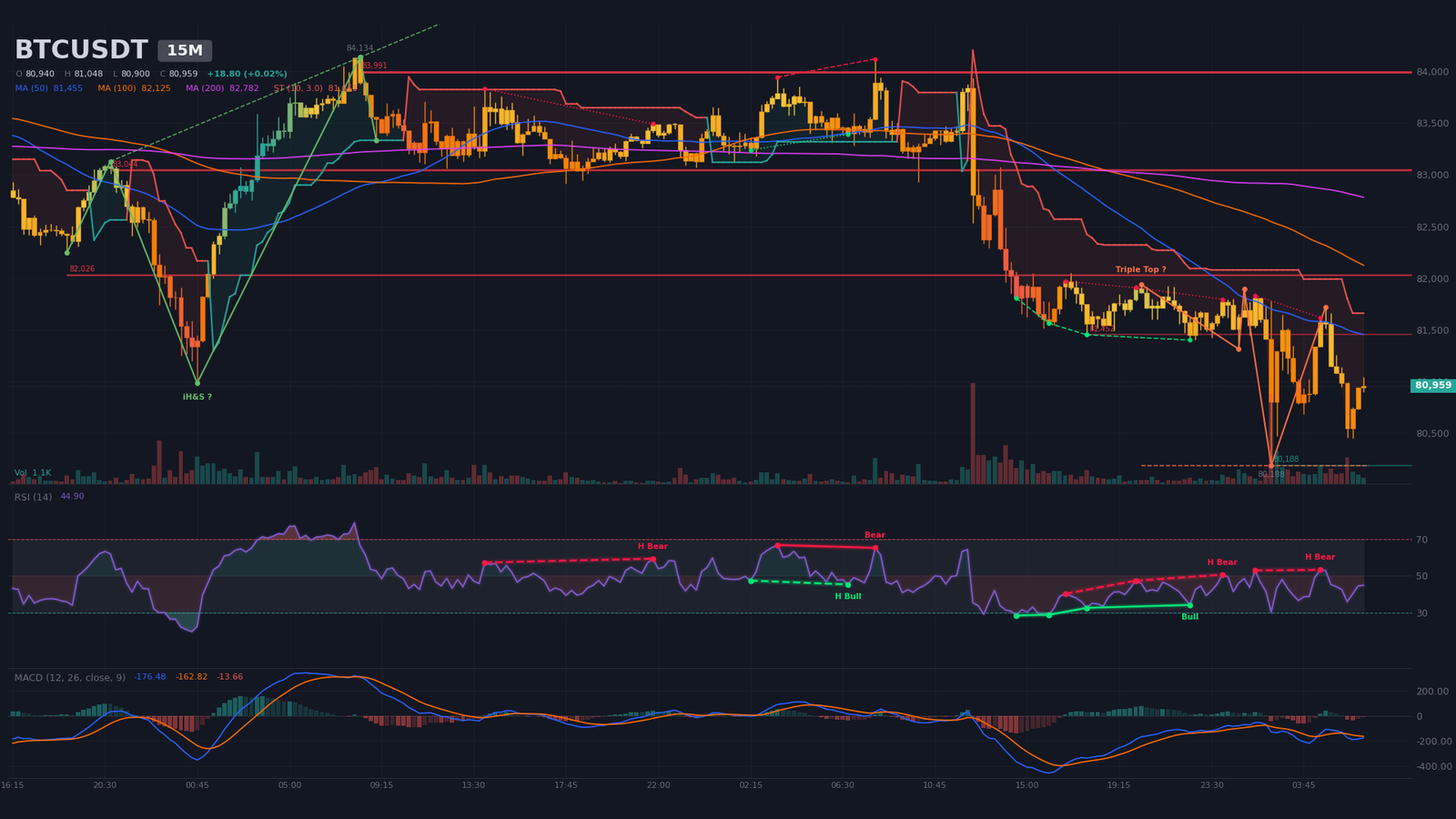The height and width of the screenshot is (819, 1456).
Task: Click the RSI value 44.90
Action: [x=72, y=497]
